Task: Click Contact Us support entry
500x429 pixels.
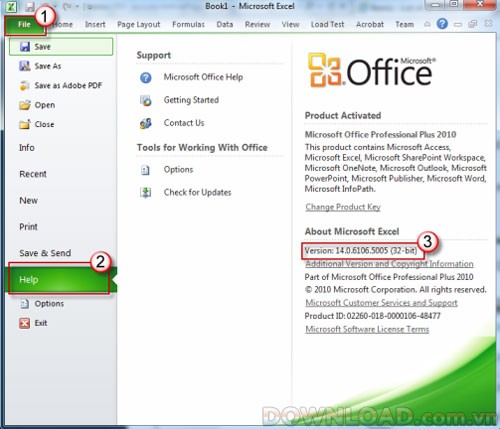Action: click(184, 123)
